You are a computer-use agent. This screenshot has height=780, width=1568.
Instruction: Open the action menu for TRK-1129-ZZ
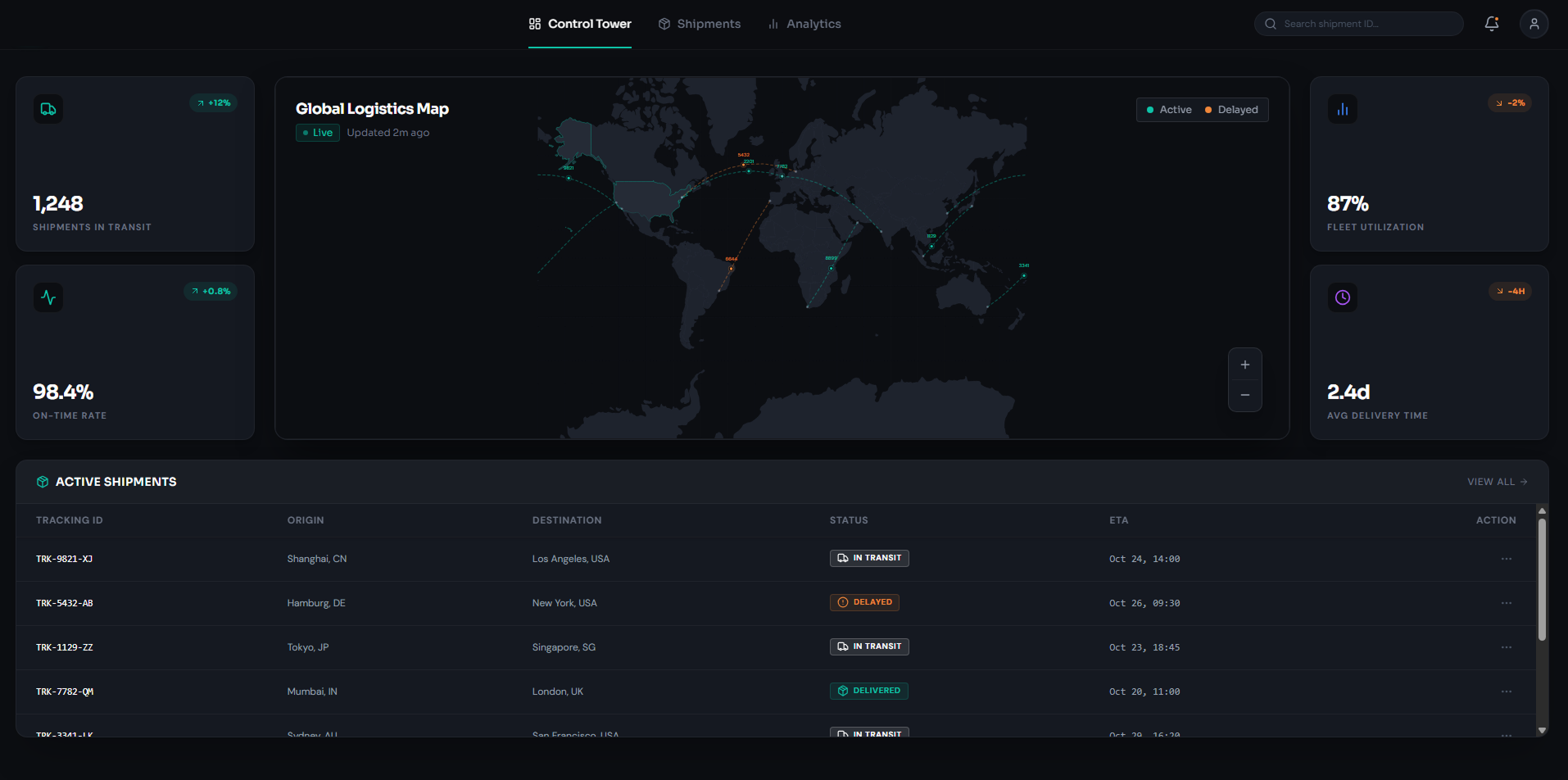1507,646
